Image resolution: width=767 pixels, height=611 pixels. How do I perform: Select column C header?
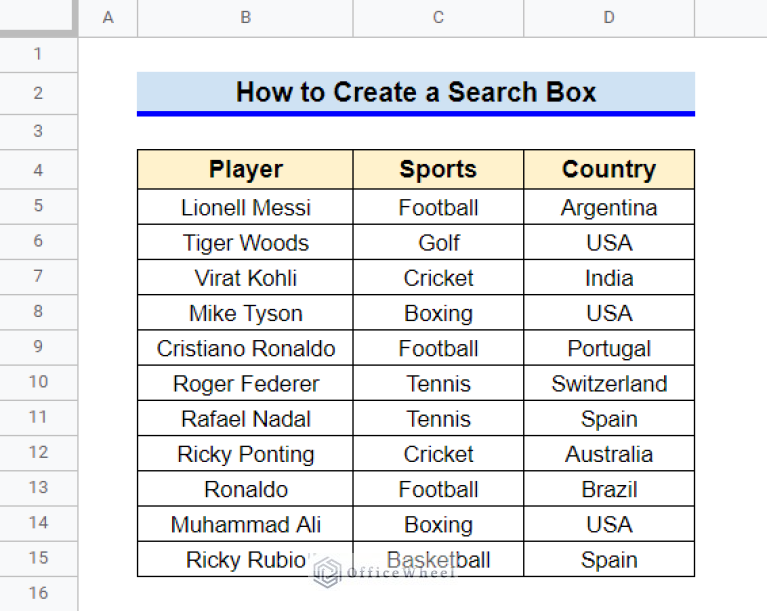tap(438, 18)
